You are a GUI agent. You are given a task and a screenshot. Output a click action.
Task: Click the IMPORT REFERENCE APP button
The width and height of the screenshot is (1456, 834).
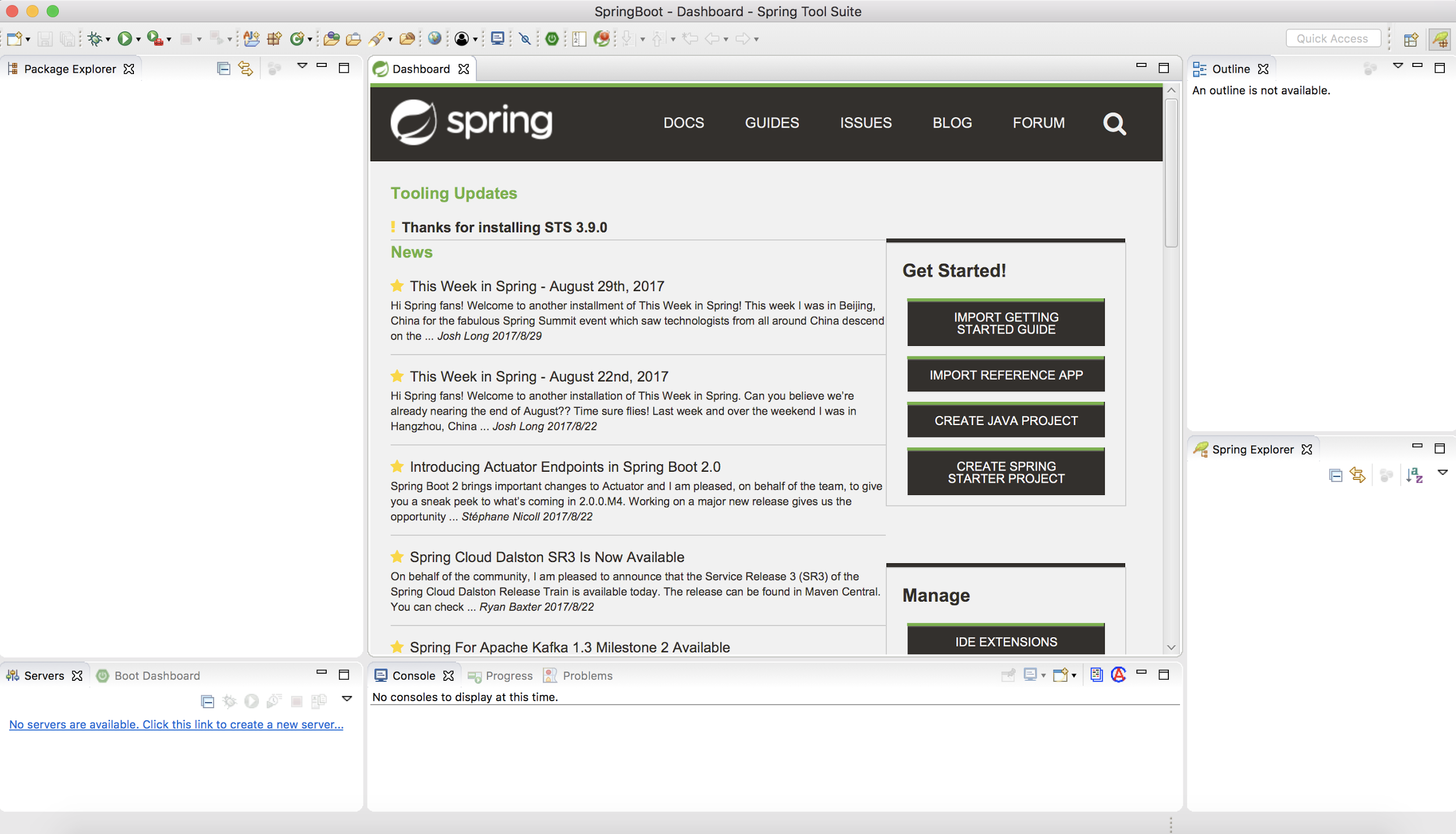click(1006, 374)
